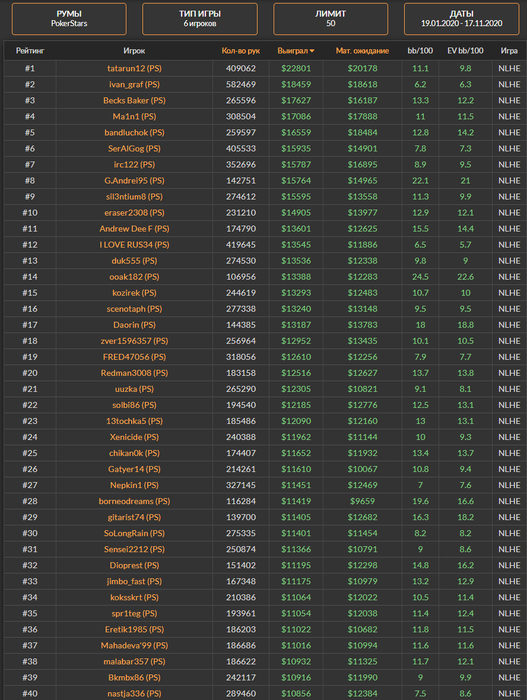Click rank cell #20
Image resolution: width=527 pixels, height=700 pixels.
[x=30, y=374]
